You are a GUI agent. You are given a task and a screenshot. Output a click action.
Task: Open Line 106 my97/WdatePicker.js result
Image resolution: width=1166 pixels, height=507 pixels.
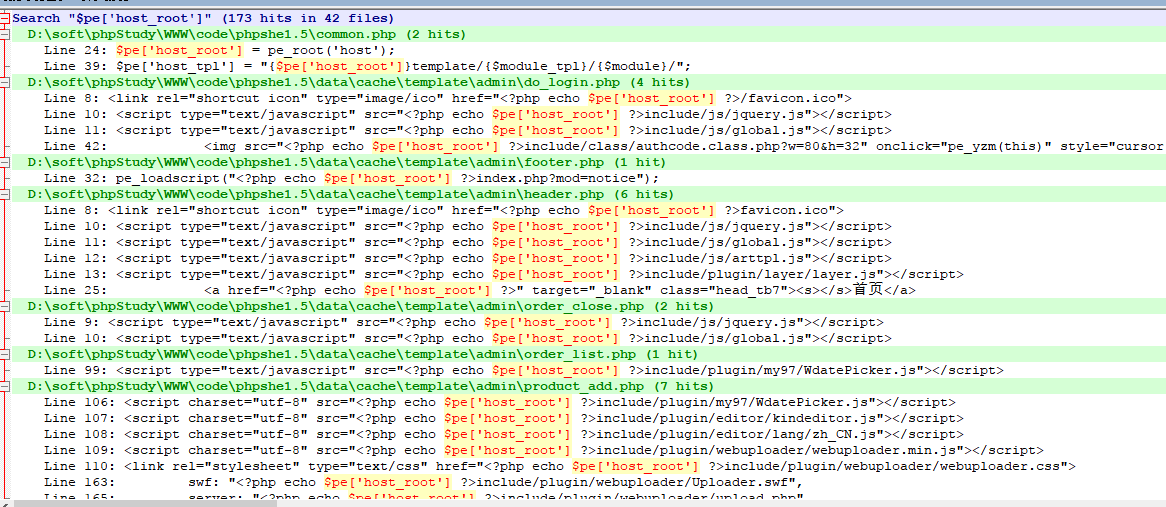click(x=500, y=402)
